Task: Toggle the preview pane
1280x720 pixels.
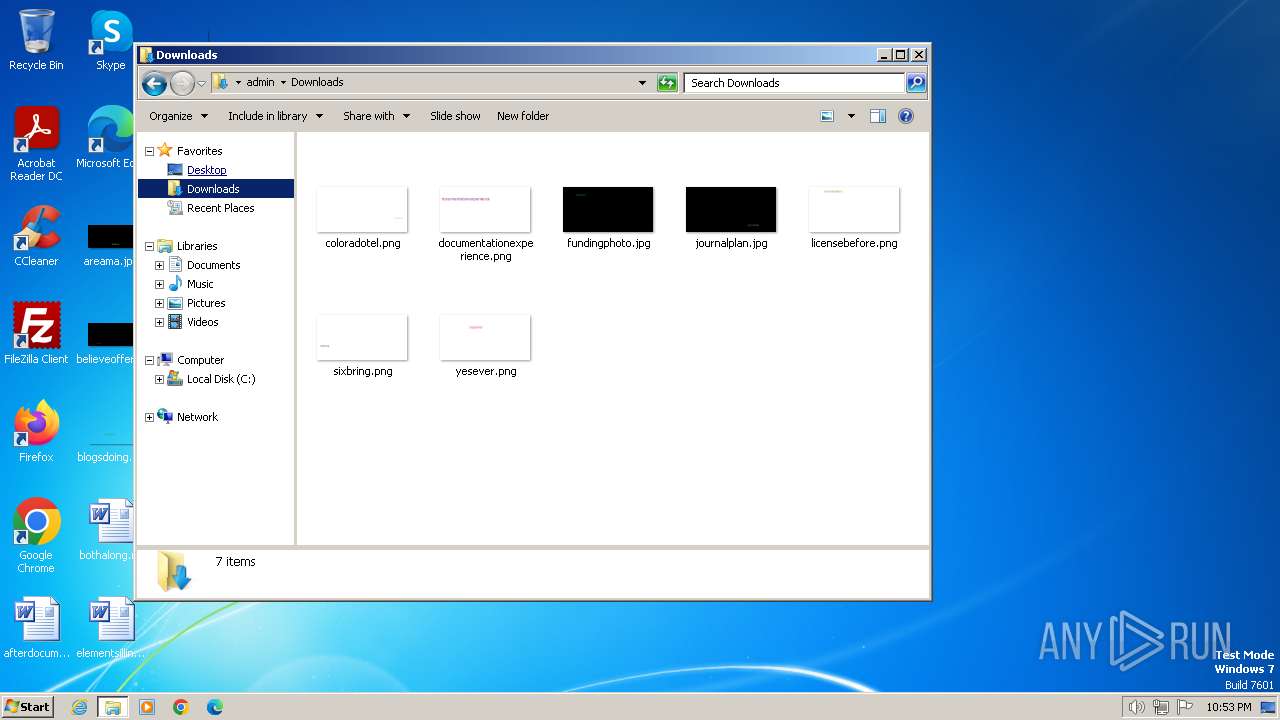Action: pos(878,116)
